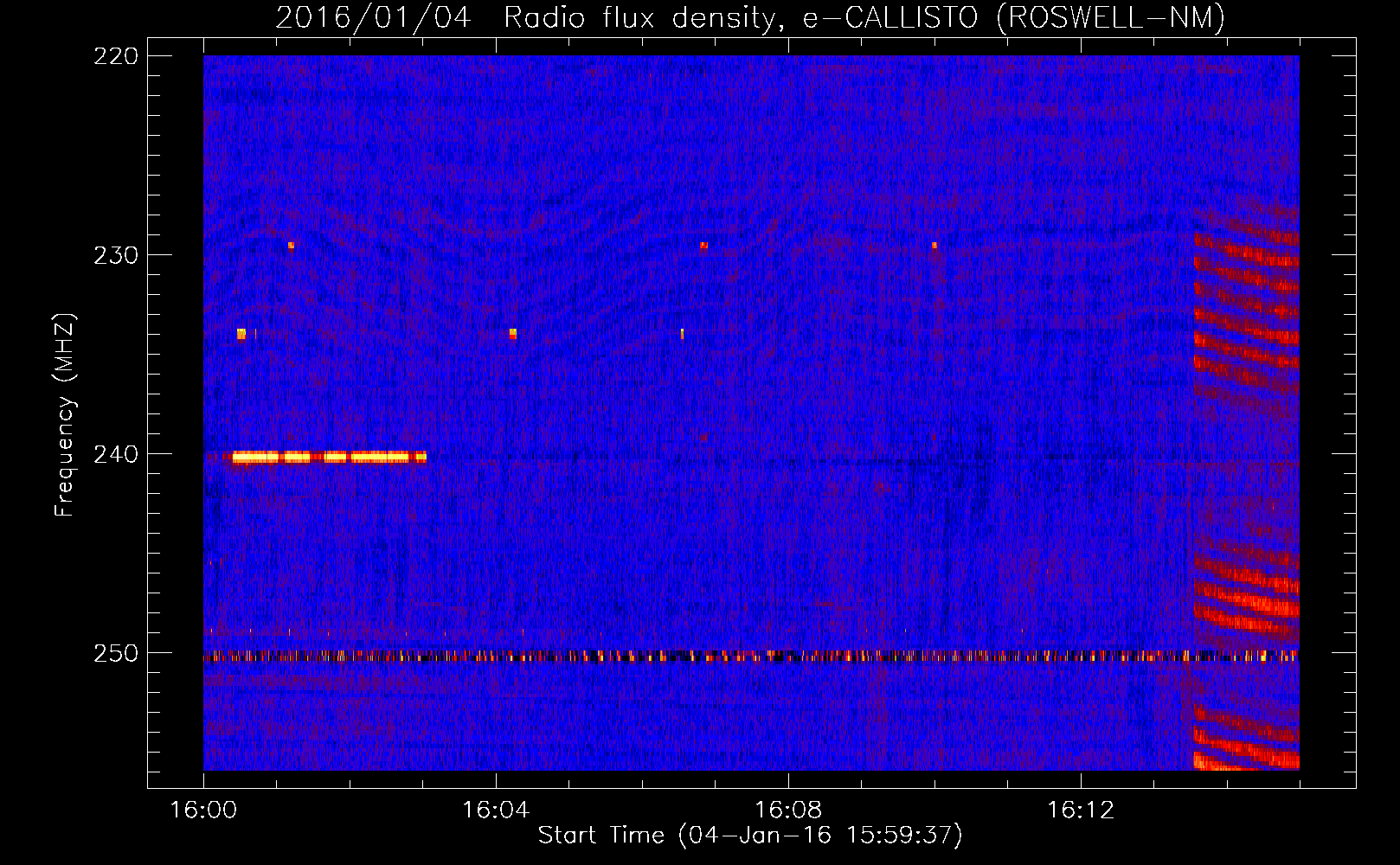Click the "Frequency (MHZ)" y-axis label
The width and height of the screenshot is (1400, 865).
(x=65, y=414)
